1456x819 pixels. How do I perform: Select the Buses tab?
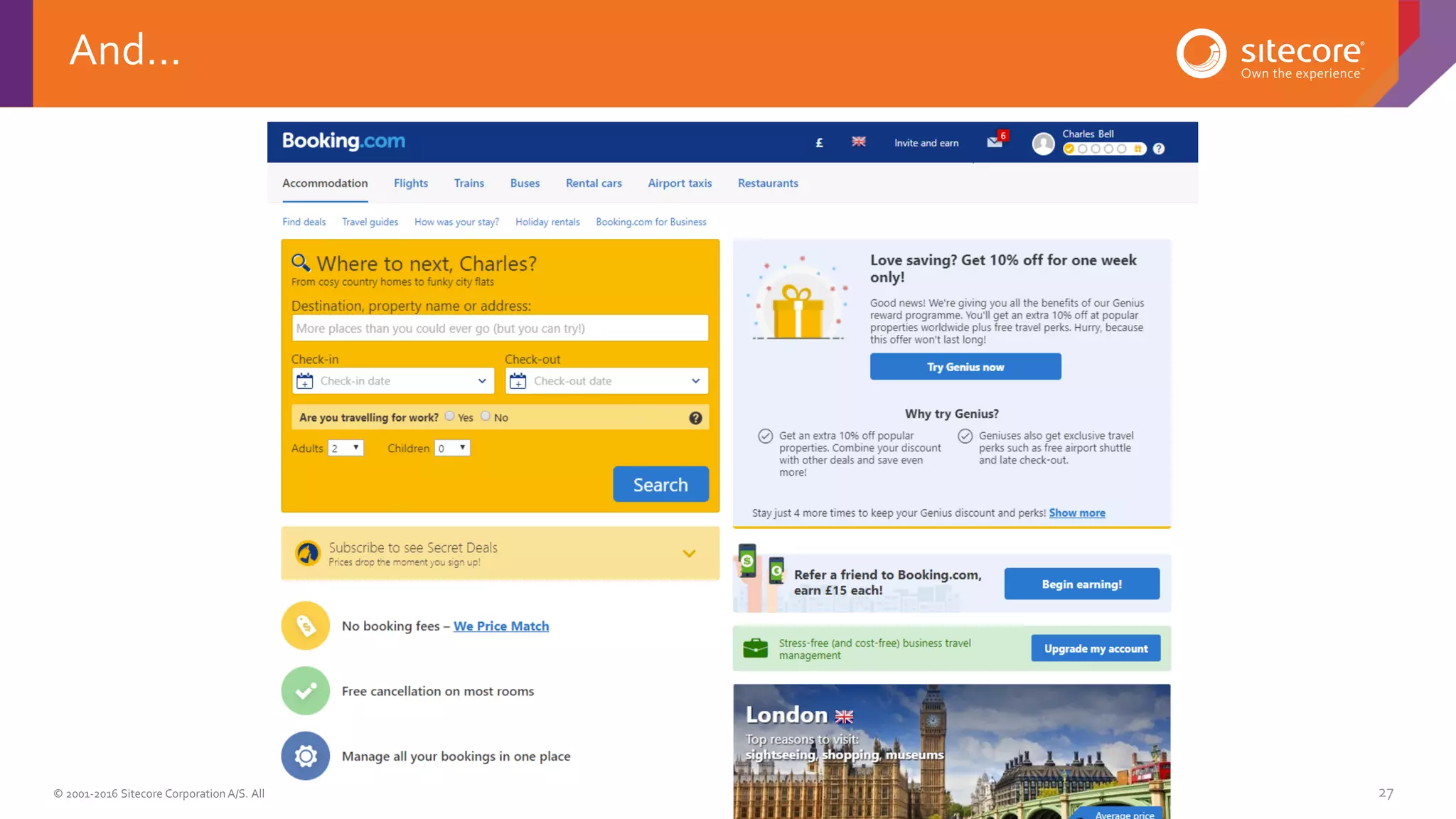click(x=525, y=183)
